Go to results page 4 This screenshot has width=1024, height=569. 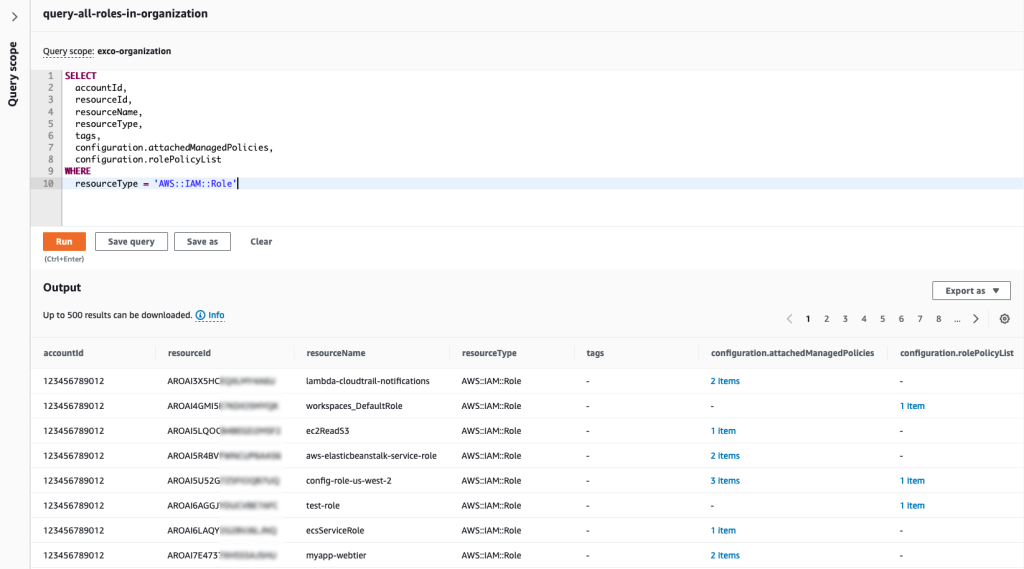click(863, 319)
